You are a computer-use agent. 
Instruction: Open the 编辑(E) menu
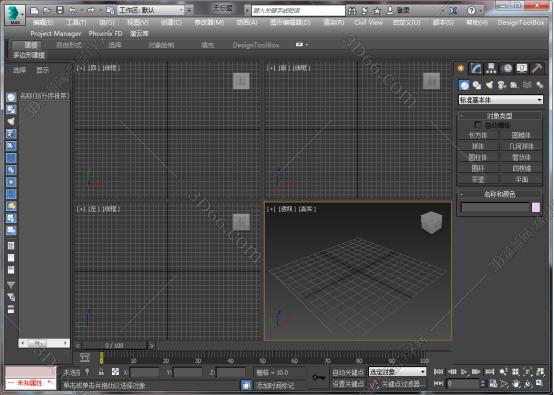pyautogui.click(x=43, y=23)
